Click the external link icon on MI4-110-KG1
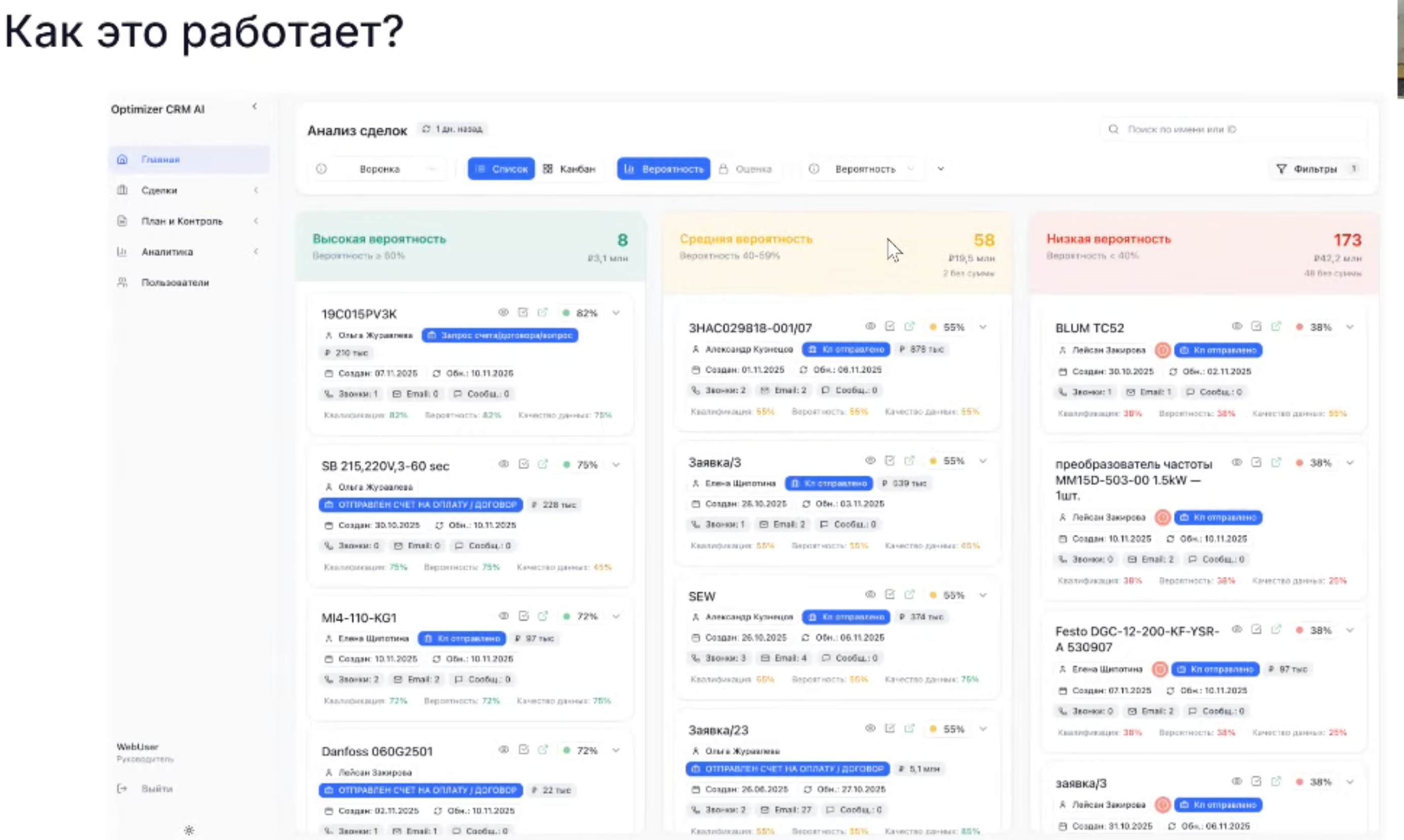 543,616
